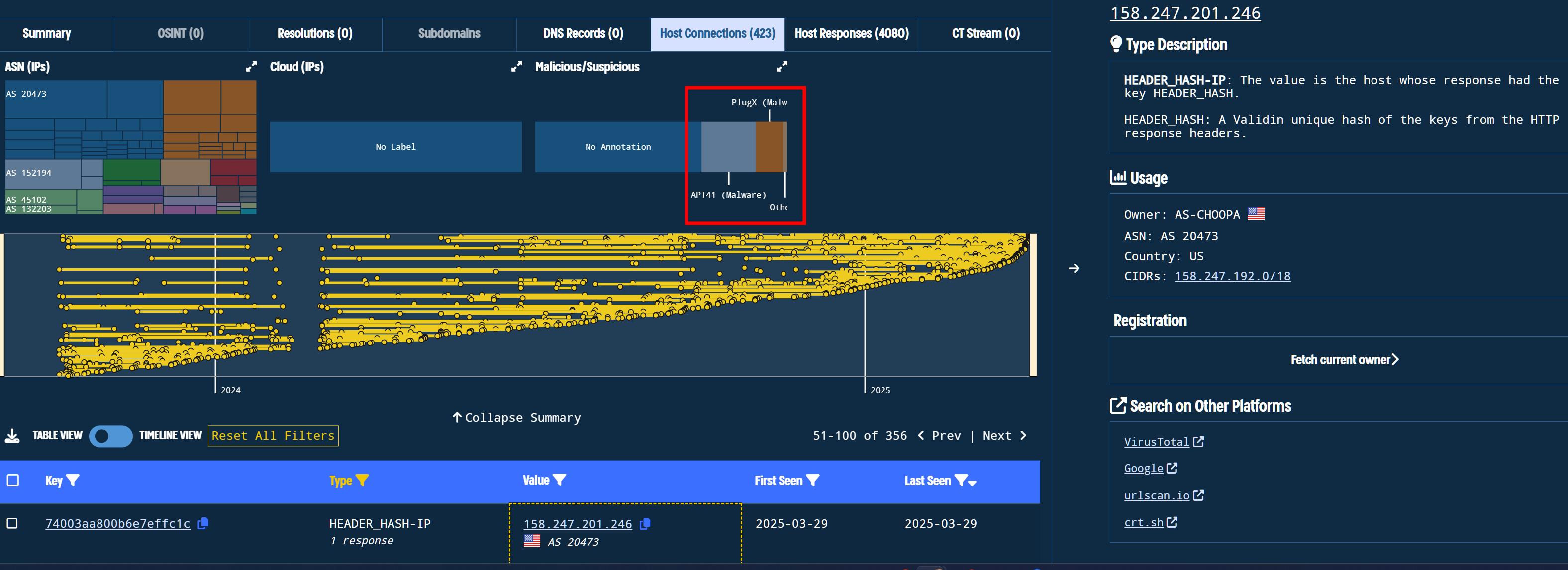Copy value 158.247.201.246 in table row

(x=645, y=524)
